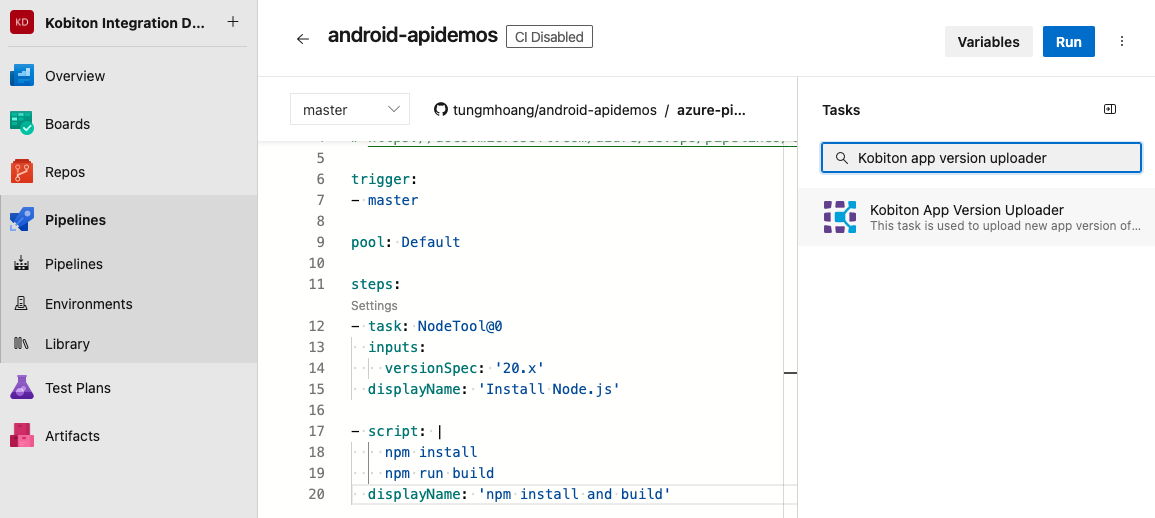Click the '- master' line in editor
The image size is (1155, 518).
pos(385,200)
